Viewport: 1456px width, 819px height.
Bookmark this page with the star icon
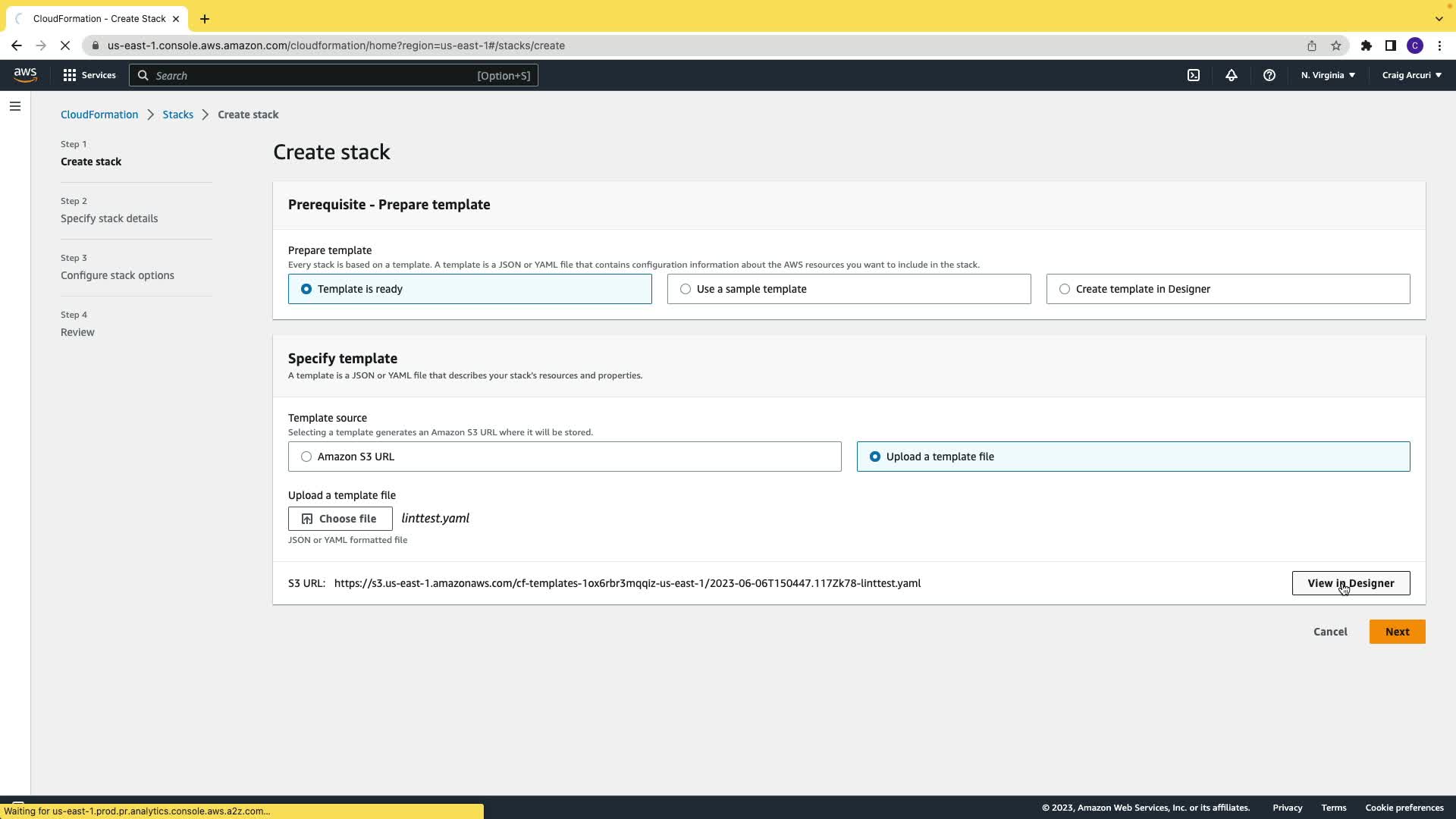tap(1336, 45)
